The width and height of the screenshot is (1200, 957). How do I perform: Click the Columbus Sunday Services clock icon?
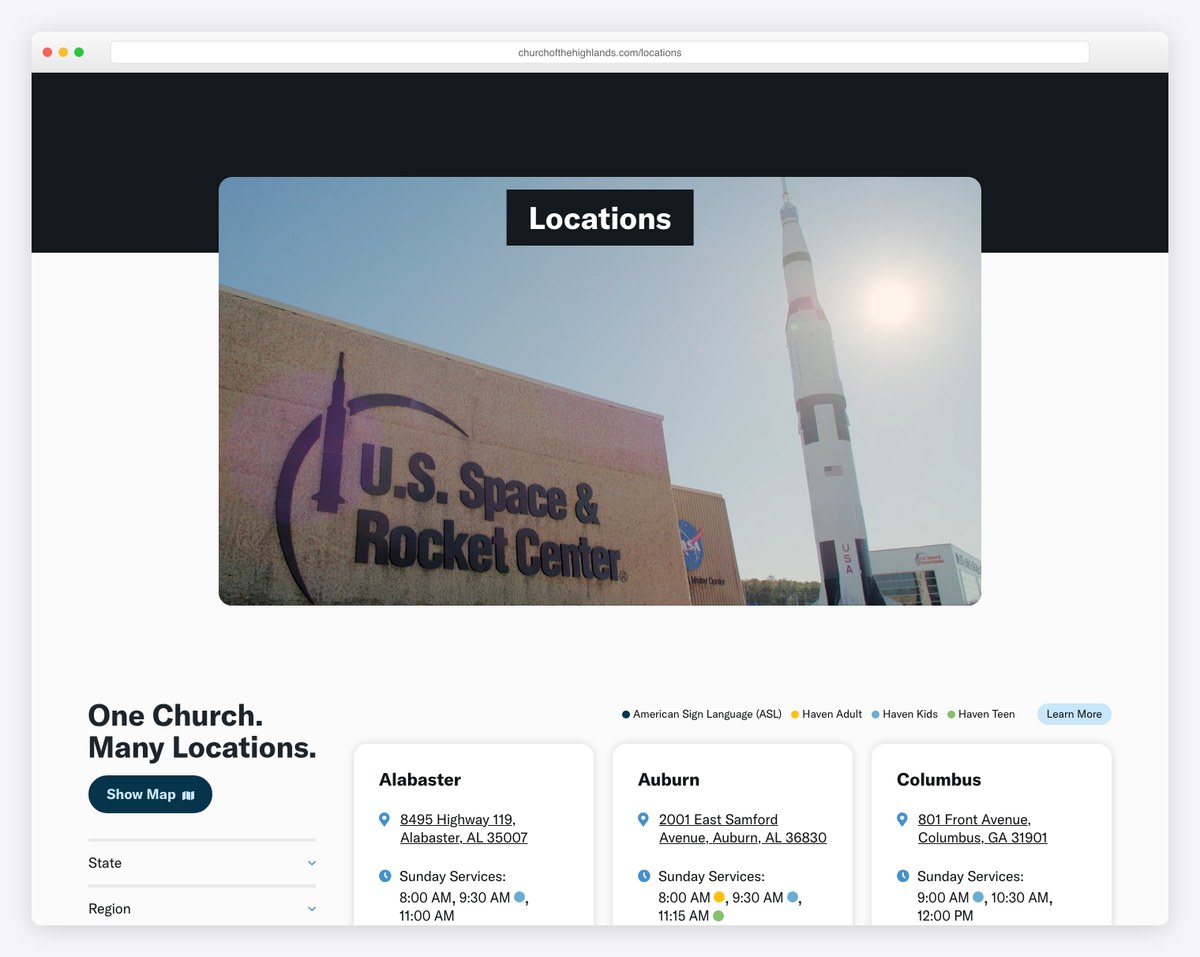[903, 876]
